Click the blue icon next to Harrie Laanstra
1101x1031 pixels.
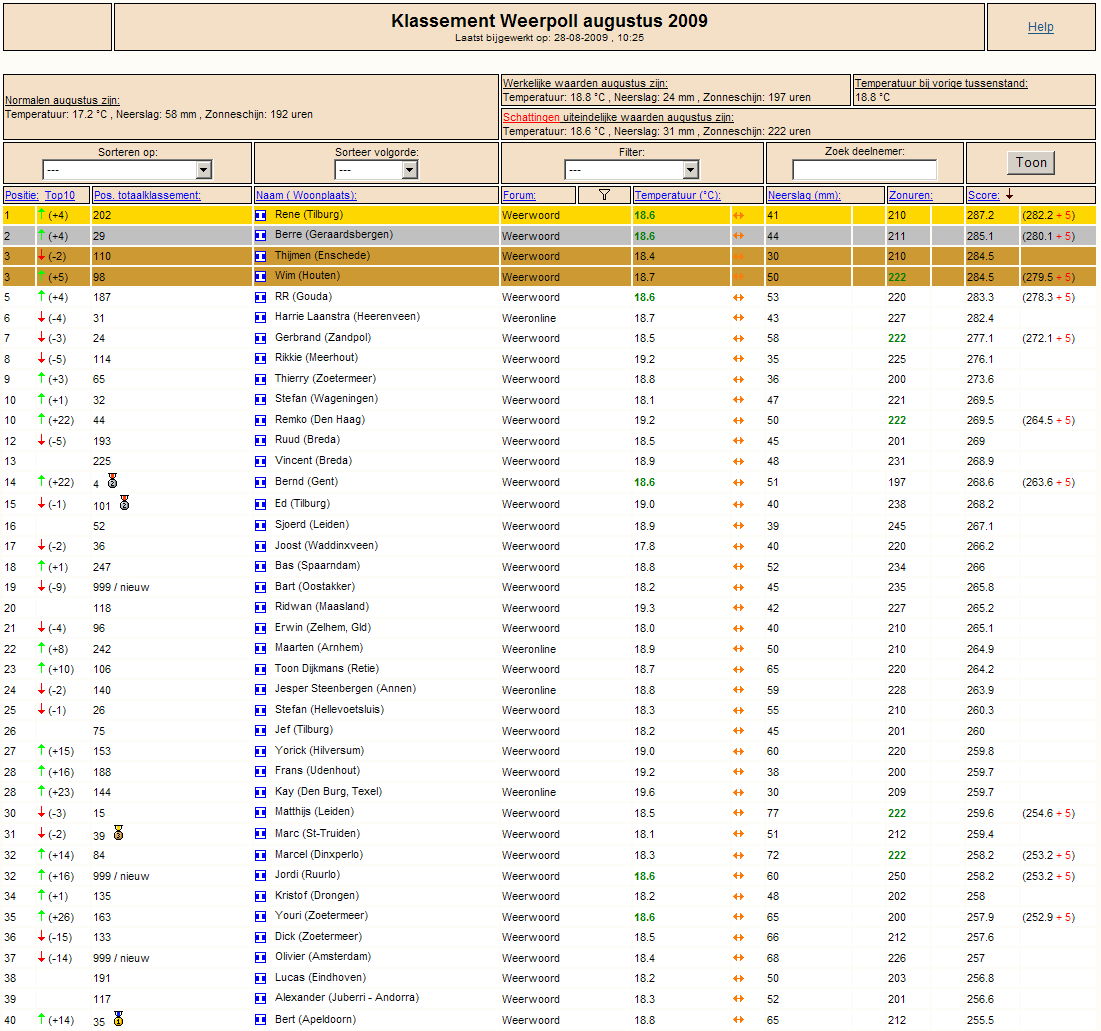pyautogui.click(x=261, y=318)
